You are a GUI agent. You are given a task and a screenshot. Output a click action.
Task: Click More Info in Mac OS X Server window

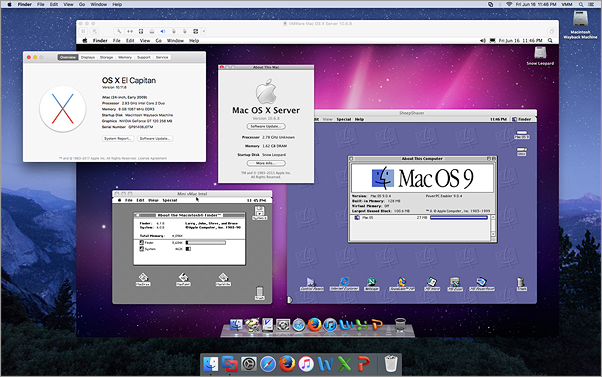(x=266, y=163)
